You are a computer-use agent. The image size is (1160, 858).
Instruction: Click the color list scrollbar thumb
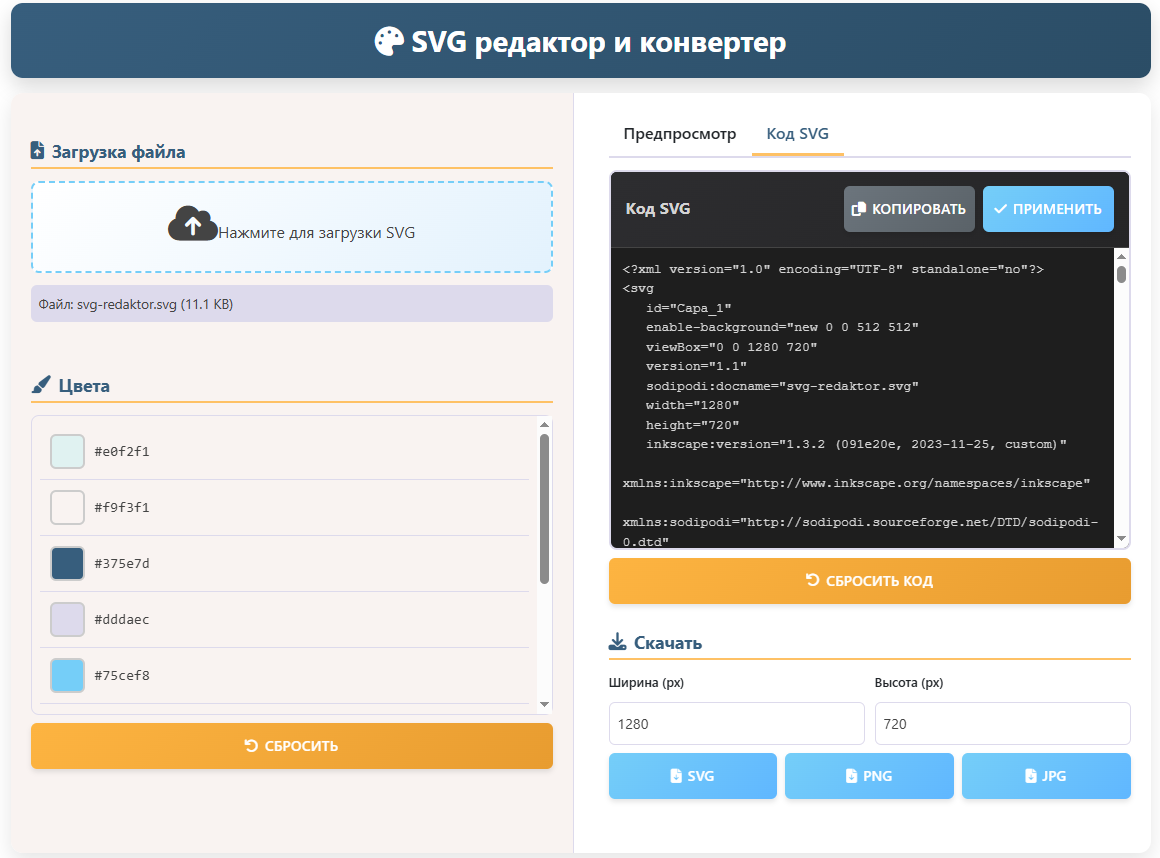[x=544, y=509]
